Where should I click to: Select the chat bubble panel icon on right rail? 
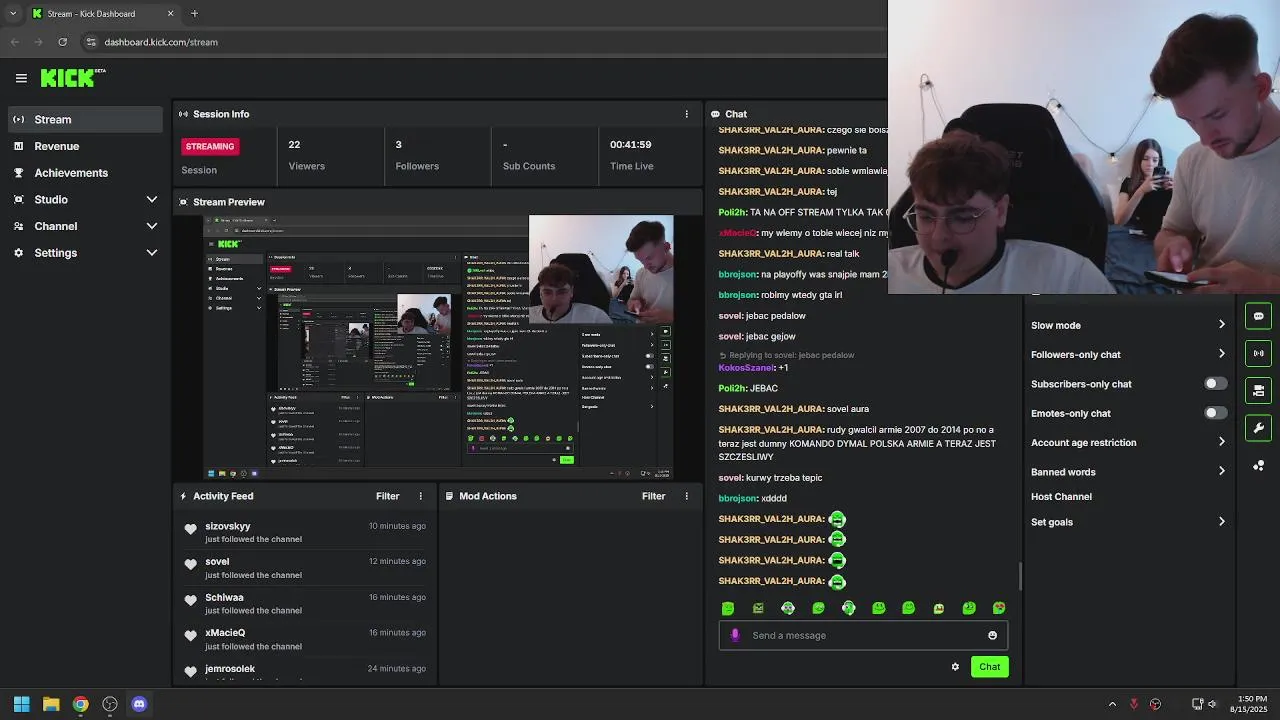point(1258,316)
